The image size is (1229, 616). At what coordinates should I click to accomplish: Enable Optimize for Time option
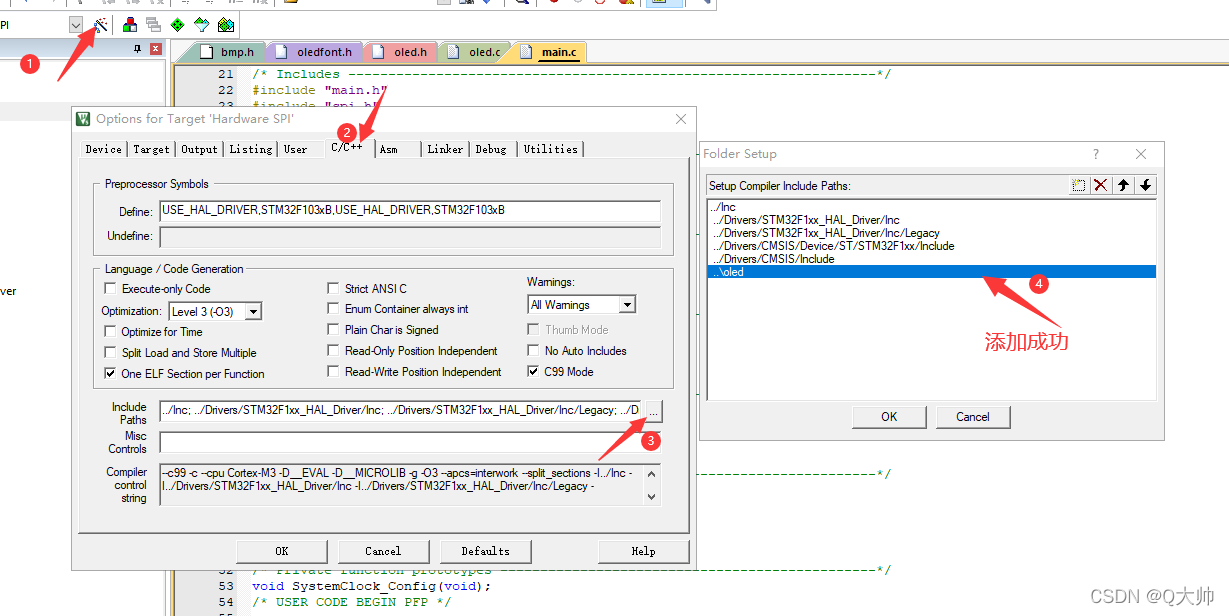[x=110, y=331]
